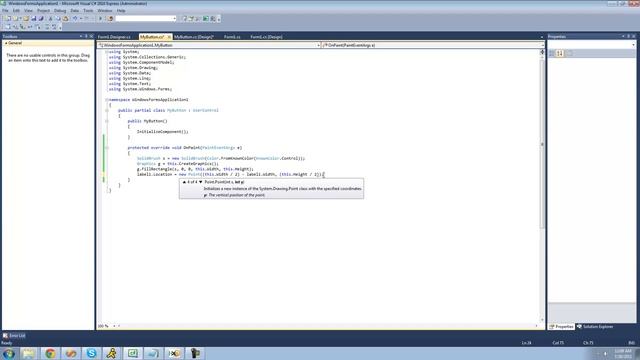This screenshot has height=360, width=640.
Task: Collapse the General group in Toolbox
Action: pos(6,43)
